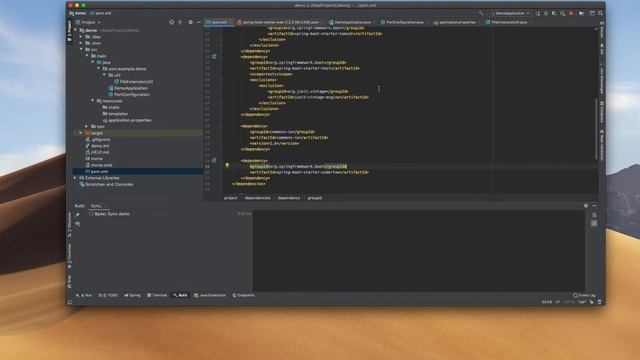Switch to the PortConfiguration.java tab
Screen dimensions: 640x360
404,22
